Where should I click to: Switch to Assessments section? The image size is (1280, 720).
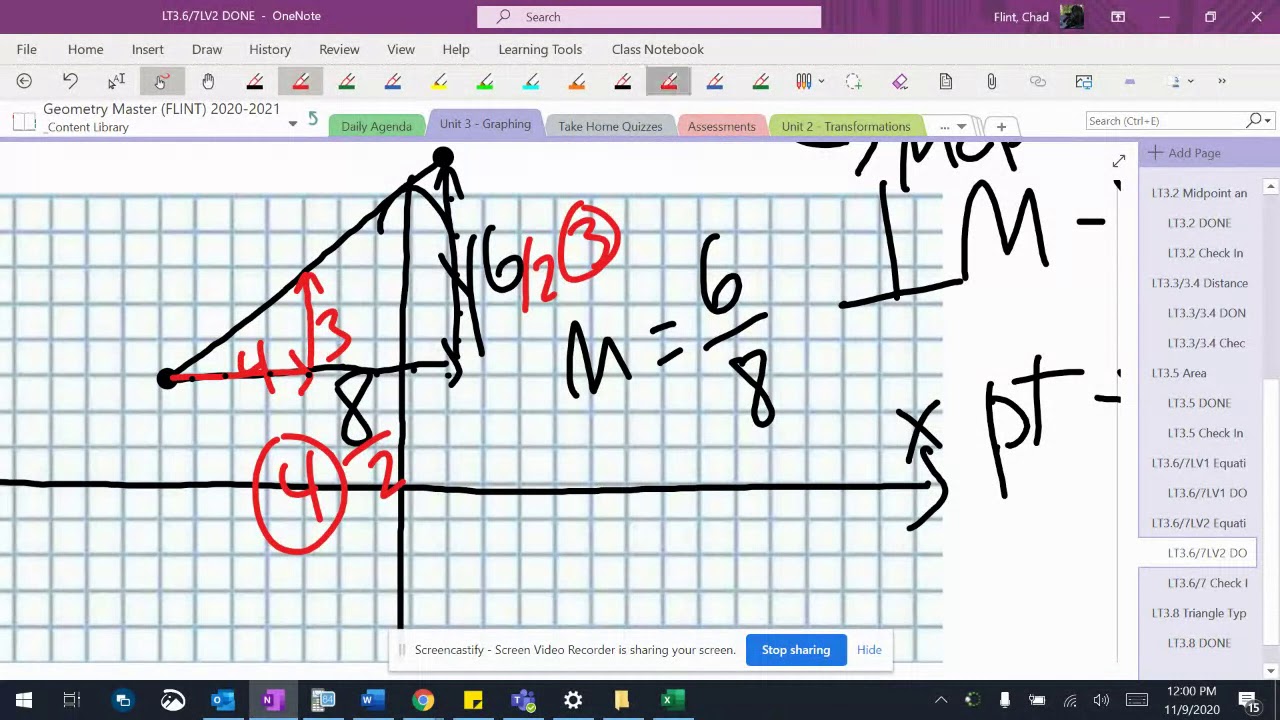(x=721, y=126)
